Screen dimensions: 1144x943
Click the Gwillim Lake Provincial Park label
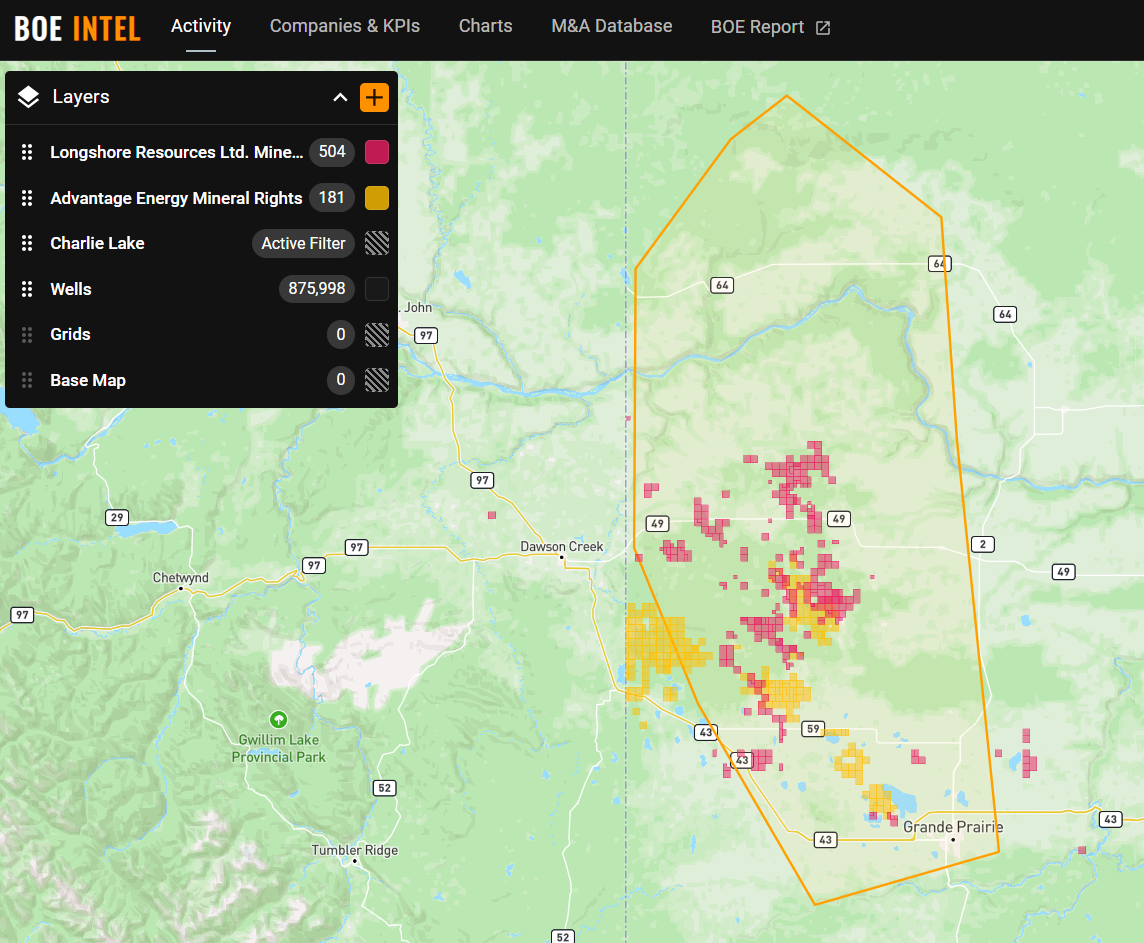click(279, 748)
